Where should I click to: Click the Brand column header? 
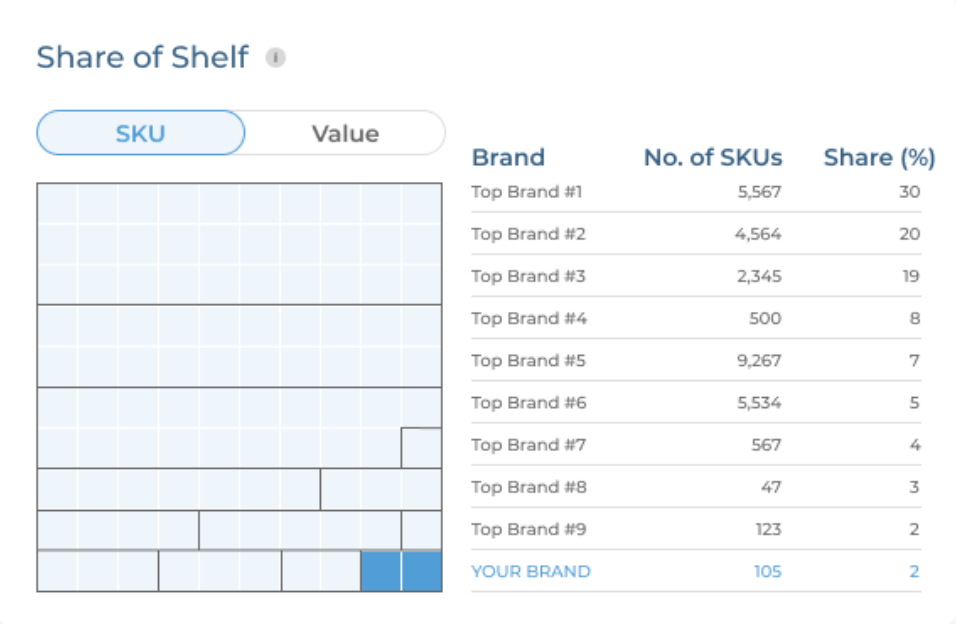click(x=508, y=157)
